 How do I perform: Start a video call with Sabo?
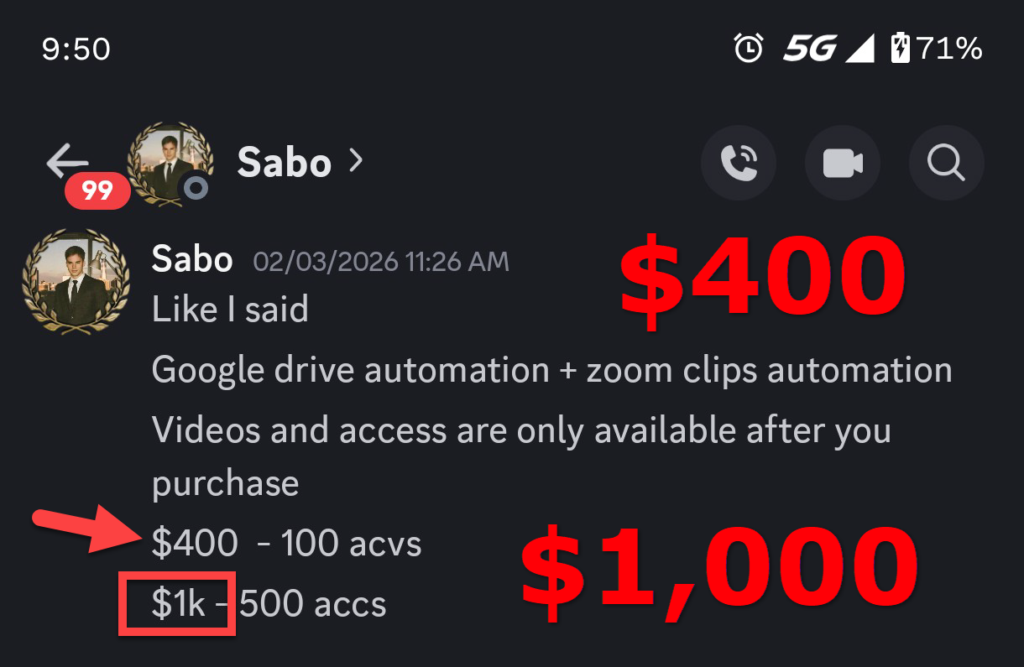842,162
